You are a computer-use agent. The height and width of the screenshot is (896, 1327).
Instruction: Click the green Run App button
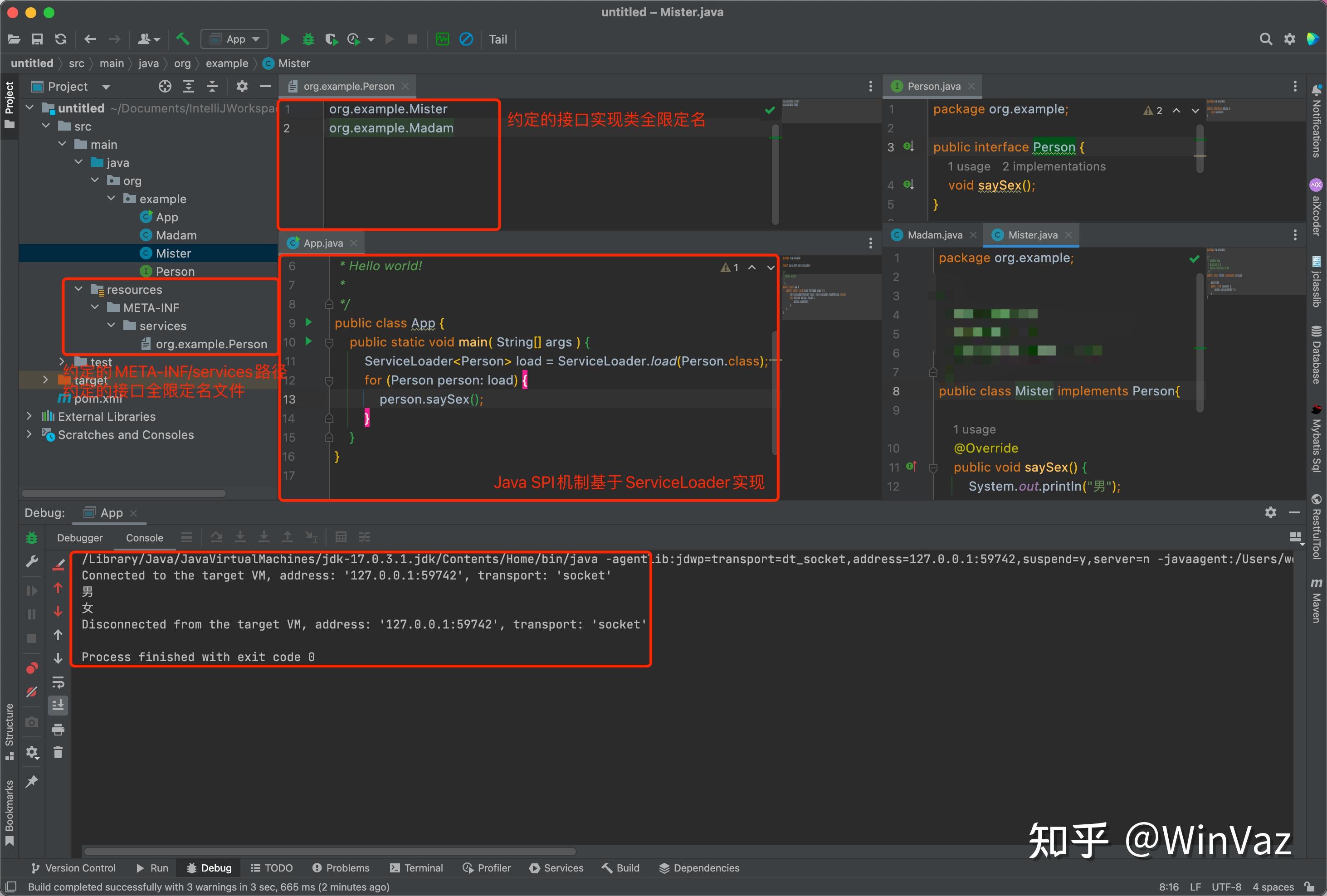285,39
